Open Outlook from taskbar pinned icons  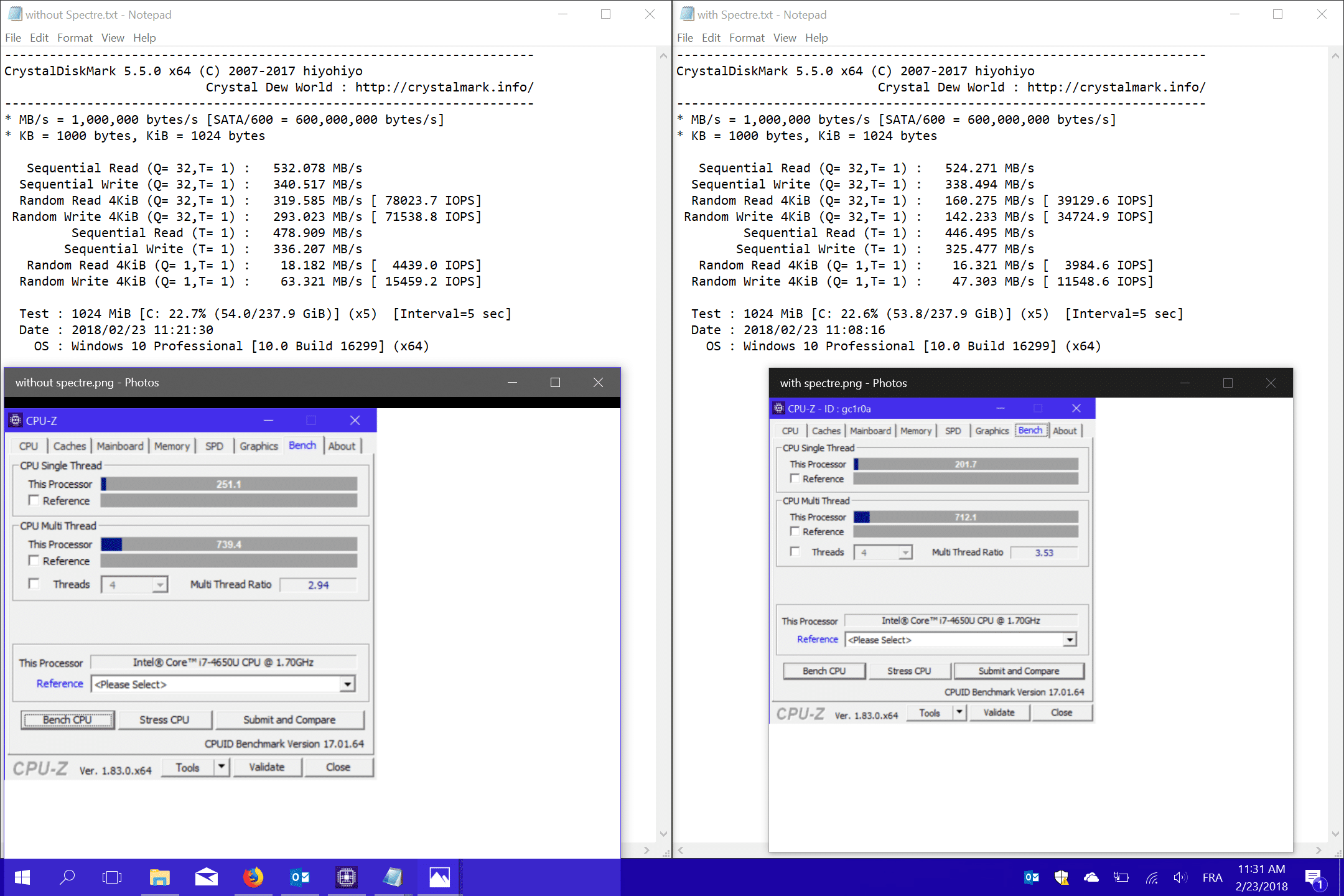click(x=300, y=877)
